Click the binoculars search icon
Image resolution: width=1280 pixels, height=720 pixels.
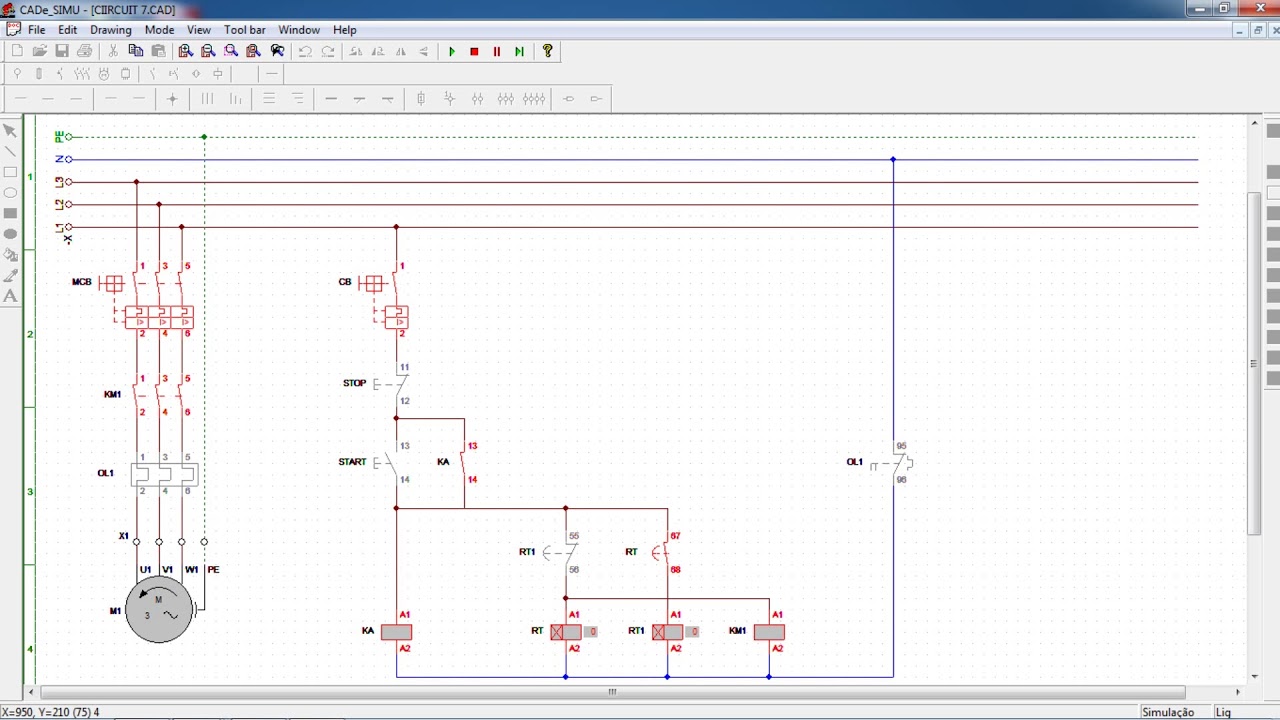coord(278,51)
